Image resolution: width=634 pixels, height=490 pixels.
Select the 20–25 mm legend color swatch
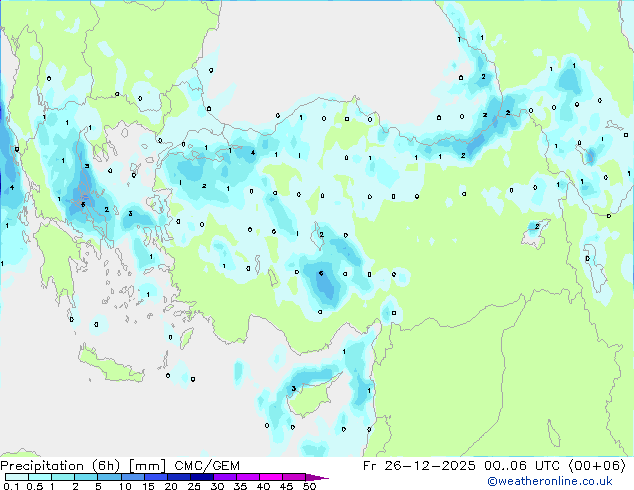coord(179,477)
